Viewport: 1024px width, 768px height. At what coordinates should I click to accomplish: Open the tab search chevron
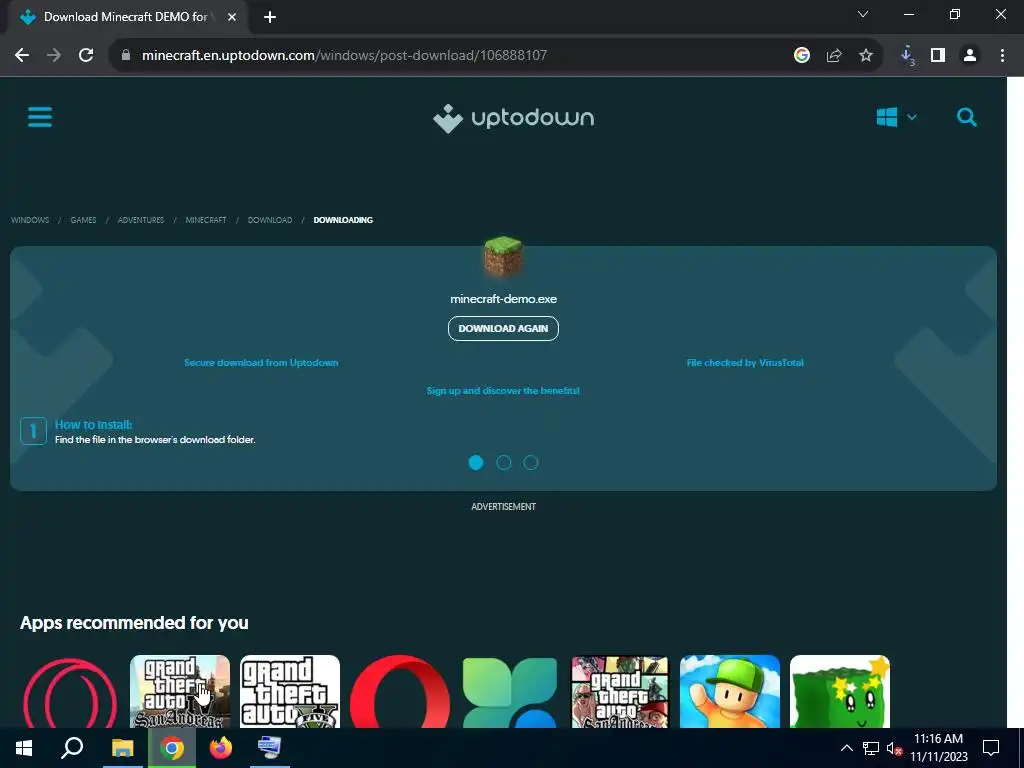(x=863, y=14)
